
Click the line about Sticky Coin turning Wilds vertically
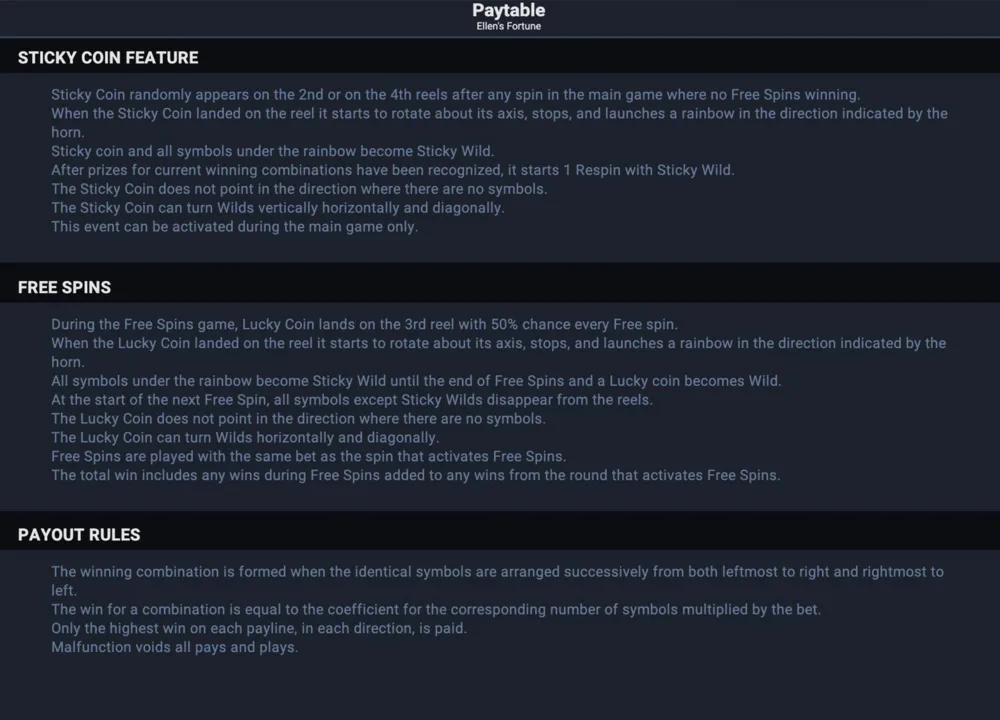coord(277,208)
